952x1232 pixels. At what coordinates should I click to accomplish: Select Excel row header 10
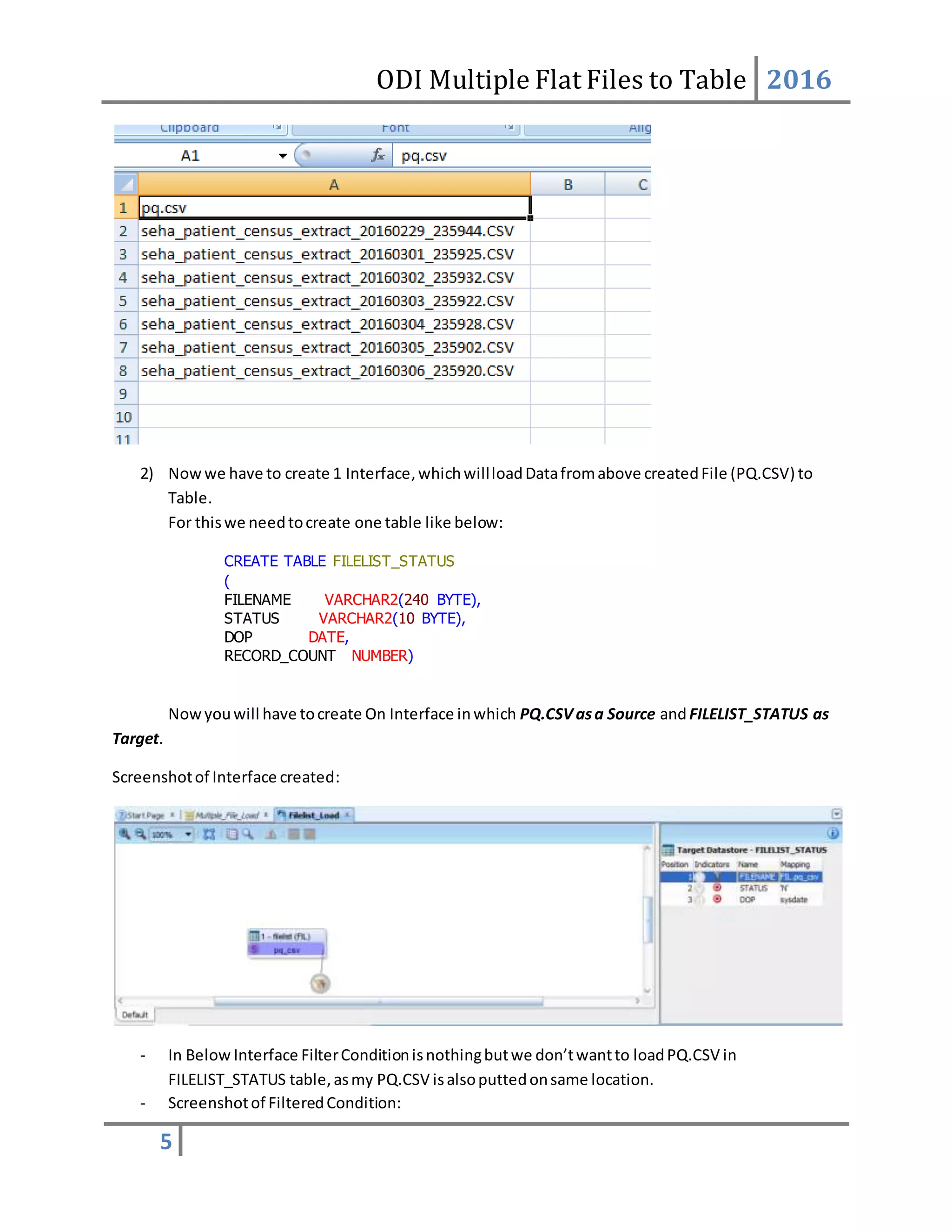(x=126, y=416)
